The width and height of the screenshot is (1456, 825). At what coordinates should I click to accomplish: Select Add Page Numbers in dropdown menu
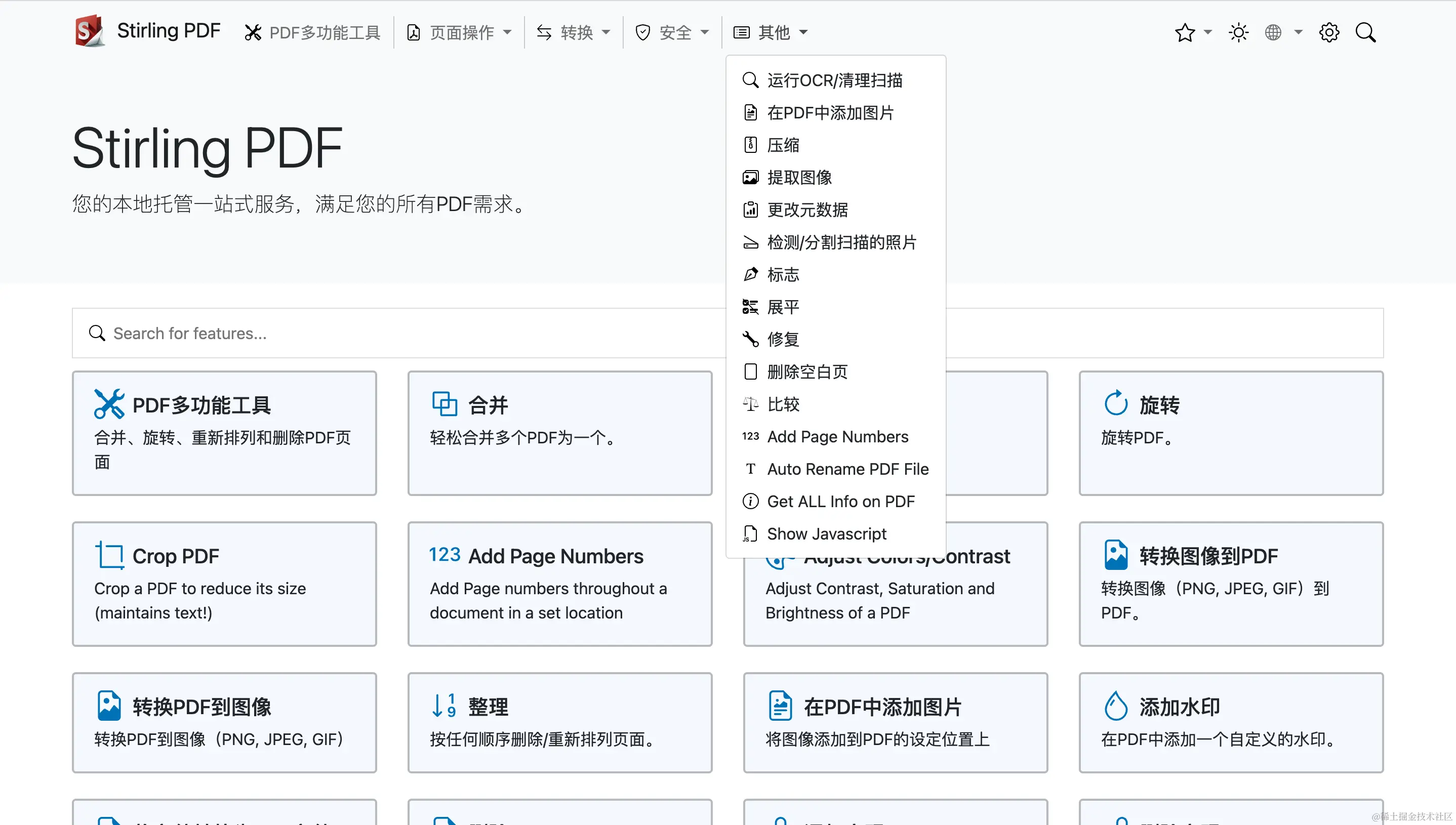point(835,436)
